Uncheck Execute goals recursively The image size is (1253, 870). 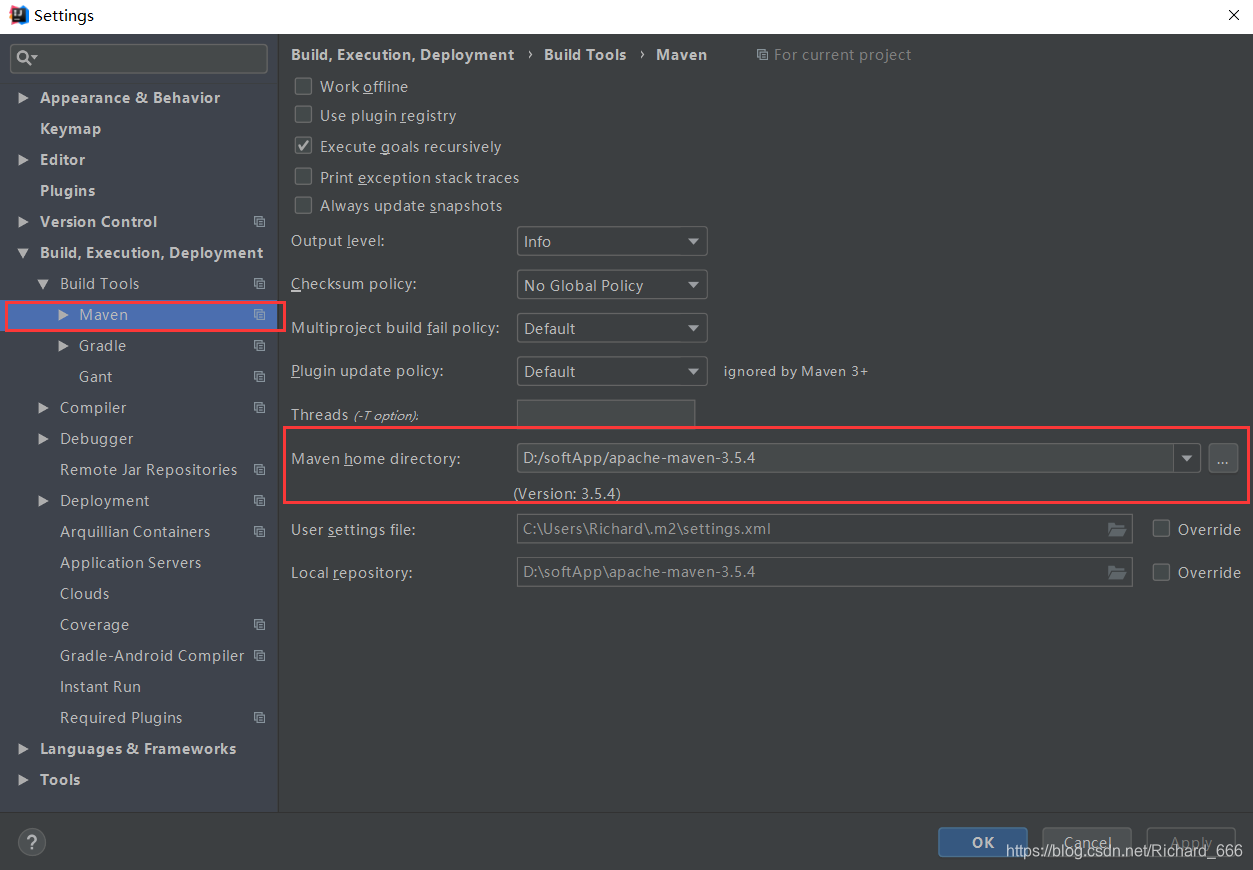click(303, 146)
